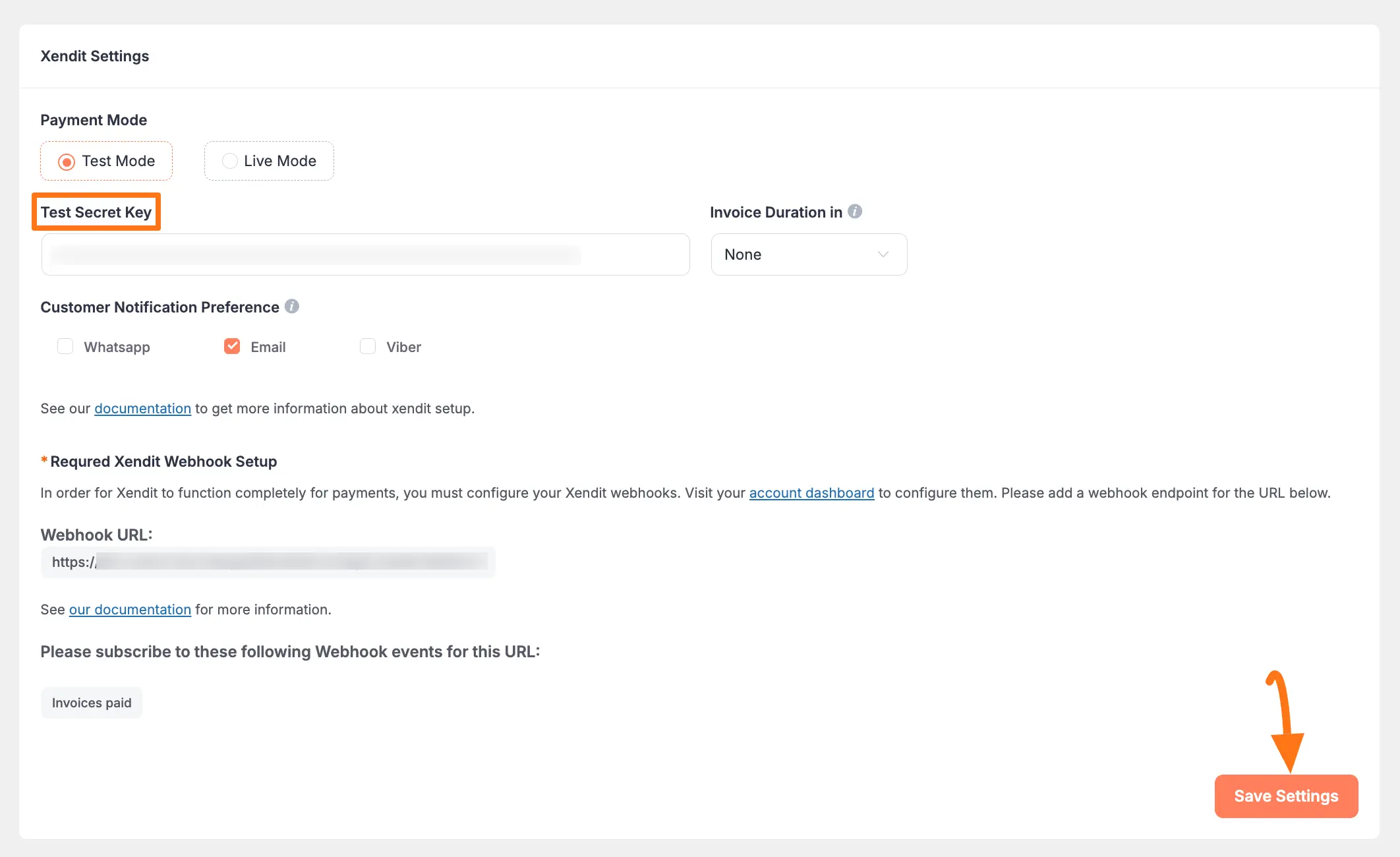The height and width of the screenshot is (857, 1400).
Task: Click the chevron arrow in None dropdown
Action: pos(883,254)
